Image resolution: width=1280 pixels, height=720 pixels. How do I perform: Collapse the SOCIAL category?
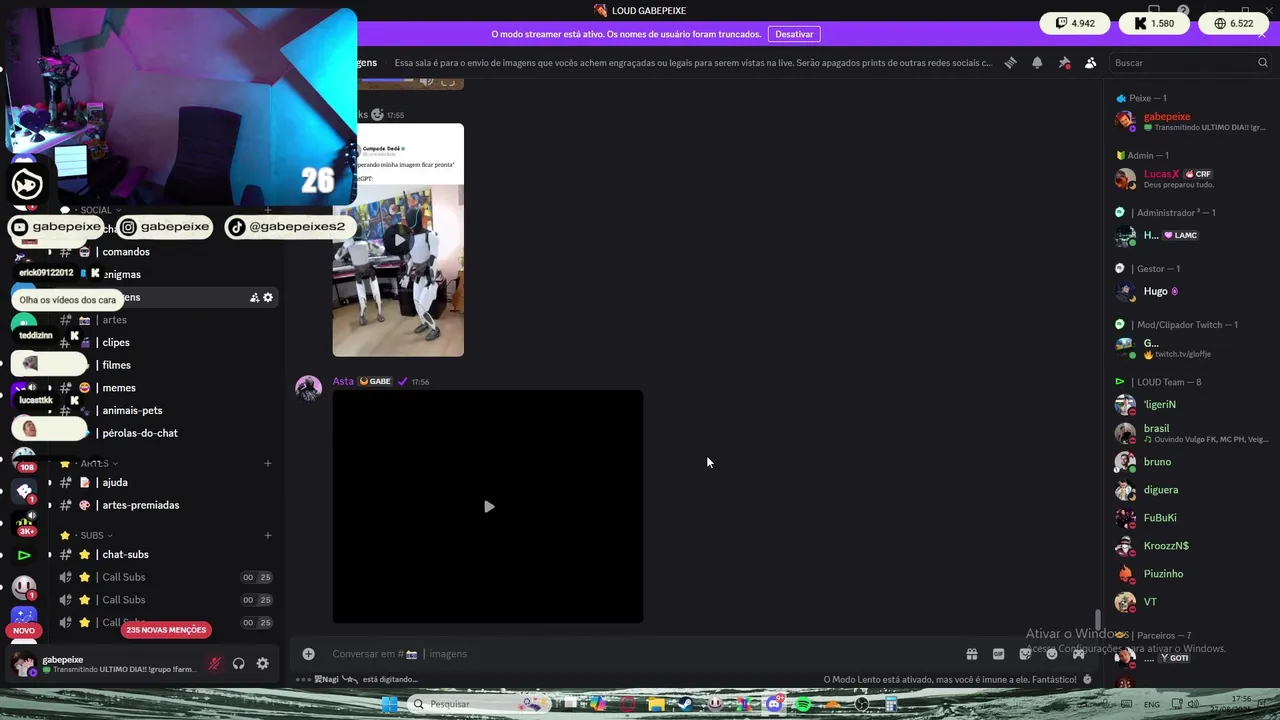coord(96,210)
